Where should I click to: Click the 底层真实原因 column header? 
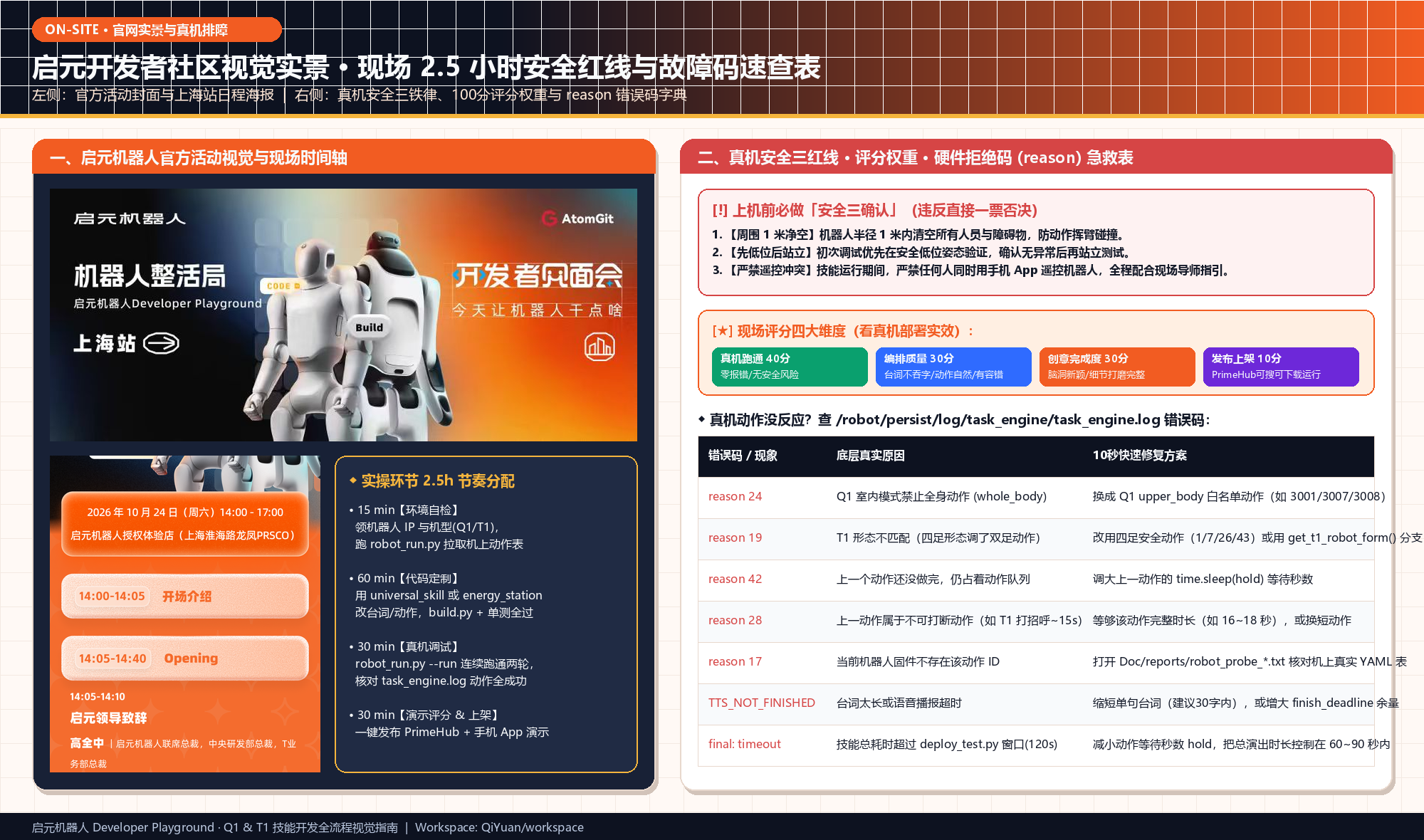(x=870, y=456)
